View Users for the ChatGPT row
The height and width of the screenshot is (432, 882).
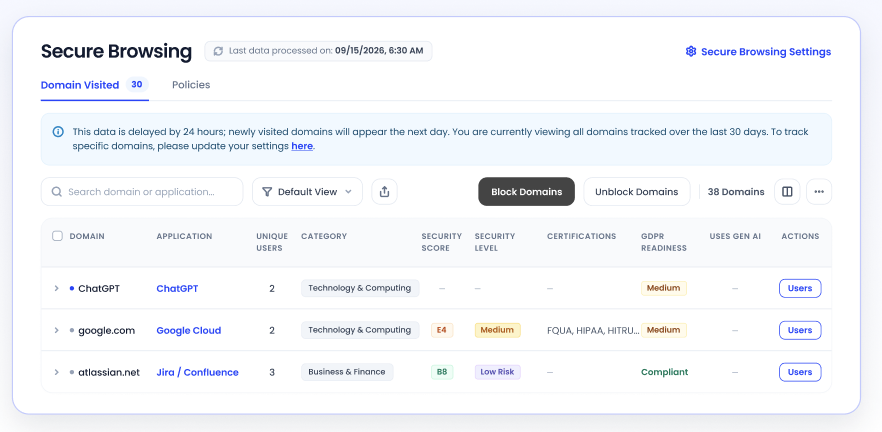800,289
